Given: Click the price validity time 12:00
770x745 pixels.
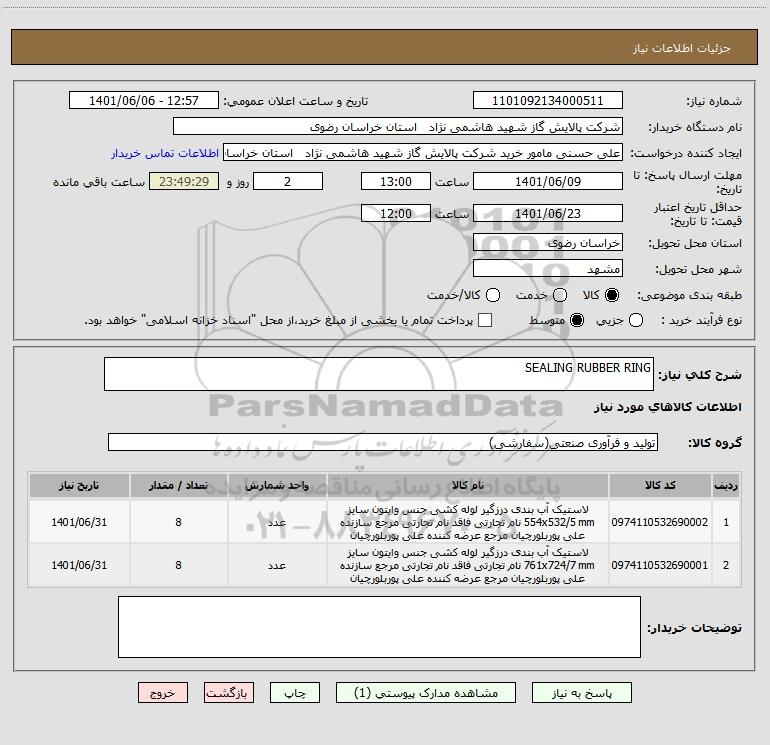Looking at the screenshot, I should coord(396,213).
